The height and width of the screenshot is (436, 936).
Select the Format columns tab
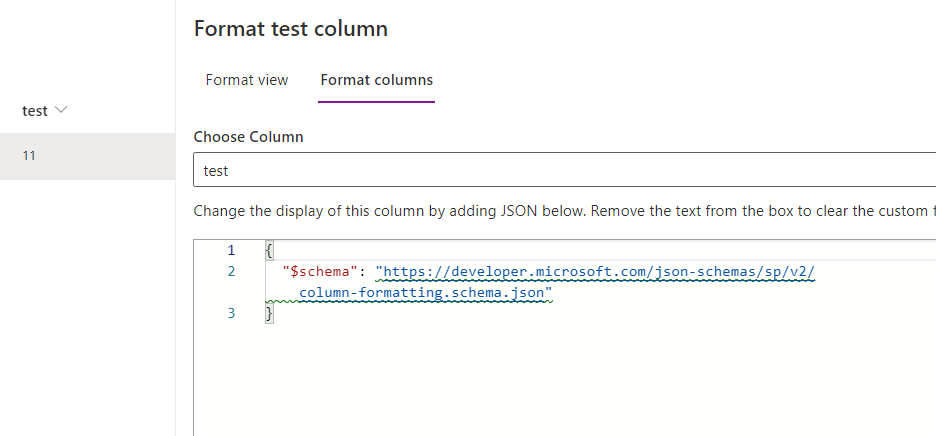click(376, 80)
